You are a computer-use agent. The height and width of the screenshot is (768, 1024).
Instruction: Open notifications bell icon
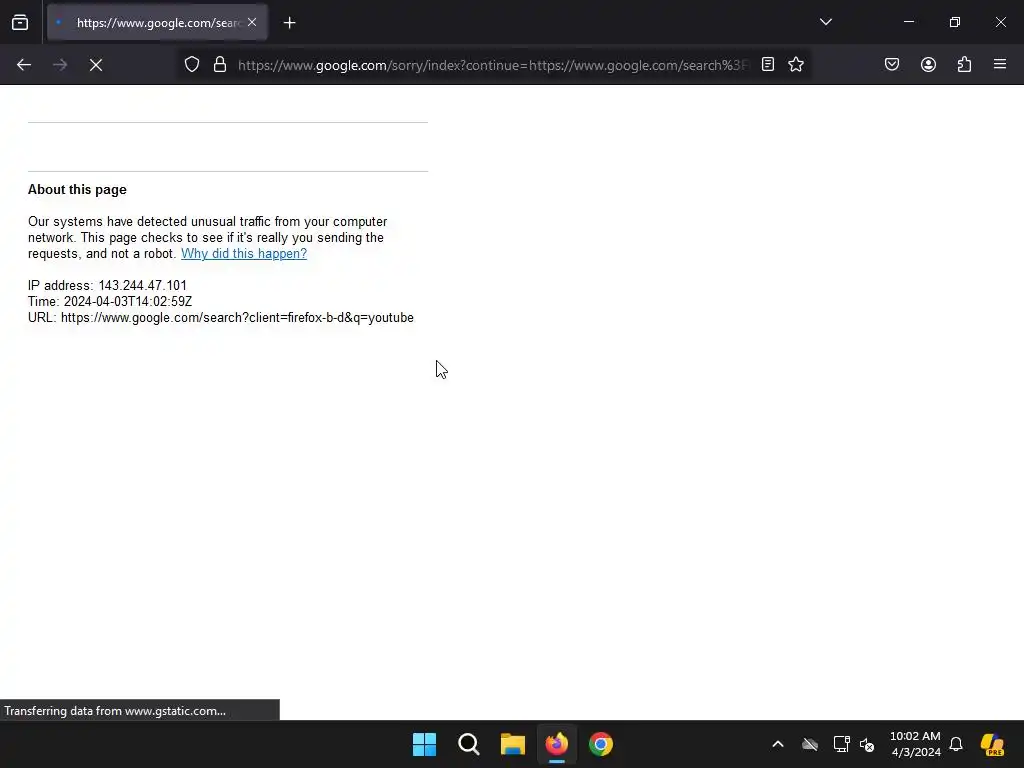pos(956,744)
